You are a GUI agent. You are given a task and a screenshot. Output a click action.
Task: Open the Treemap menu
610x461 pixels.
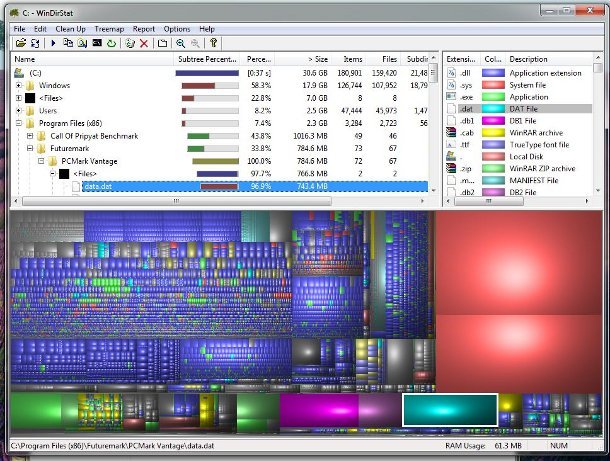[x=109, y=29]
